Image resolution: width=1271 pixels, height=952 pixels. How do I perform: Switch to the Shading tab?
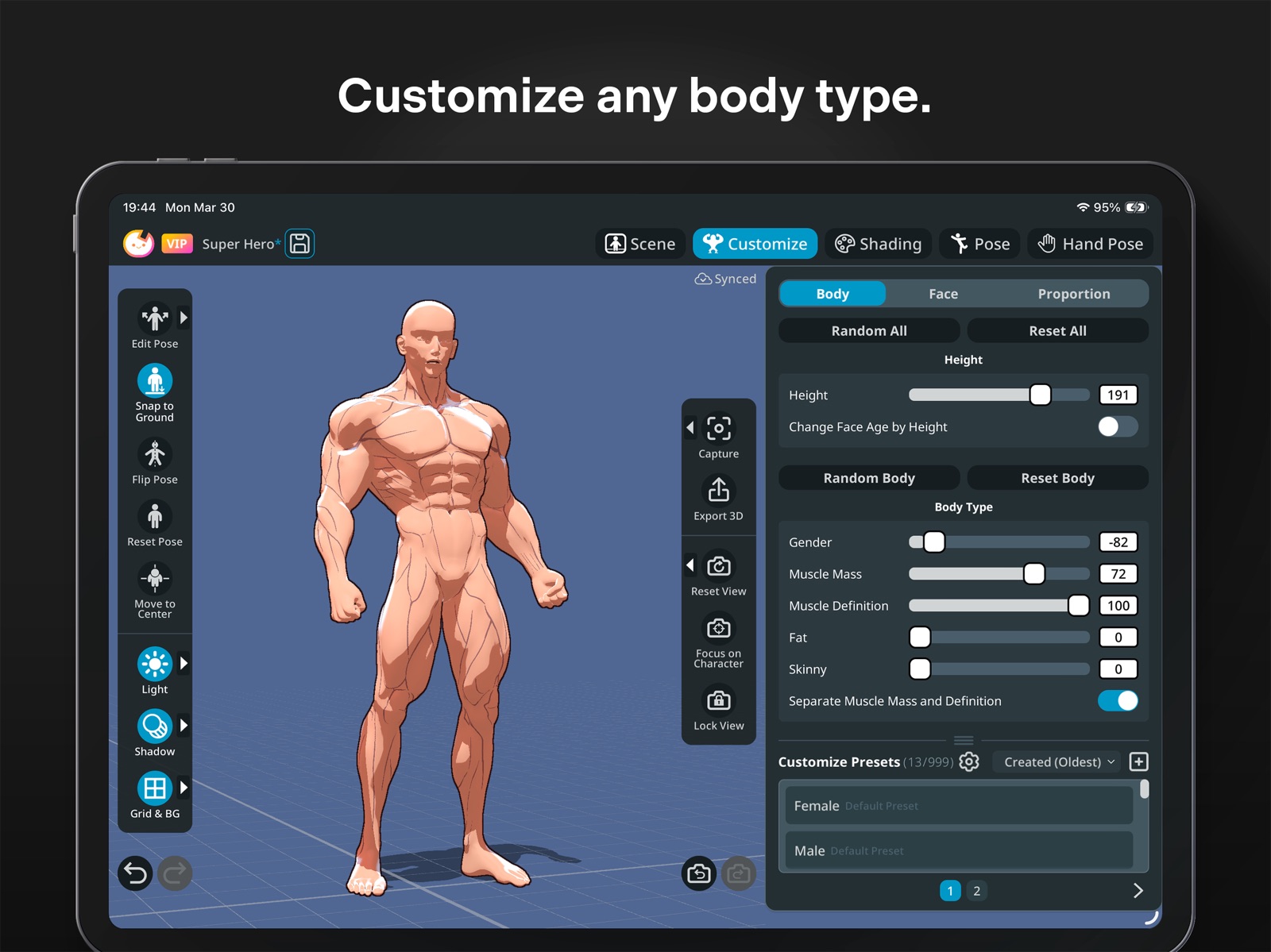click(x=879, y=244)
